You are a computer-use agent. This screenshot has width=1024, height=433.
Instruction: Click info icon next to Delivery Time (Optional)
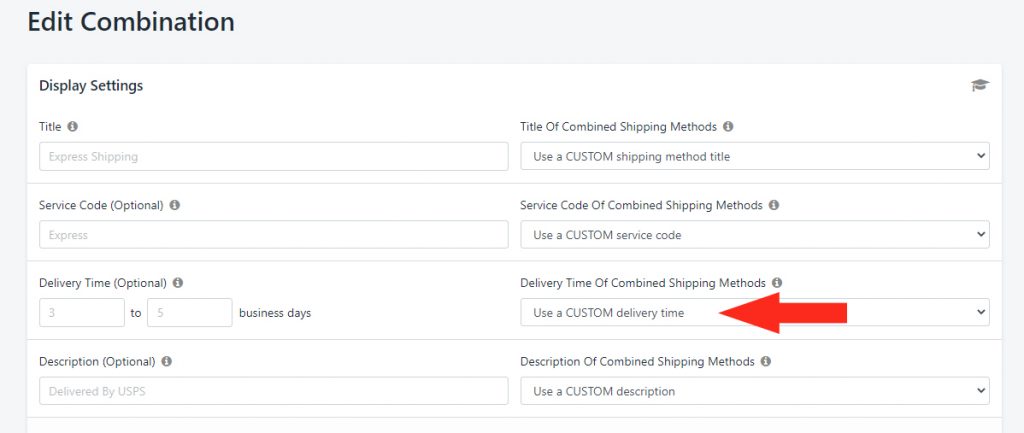[178, 283]
